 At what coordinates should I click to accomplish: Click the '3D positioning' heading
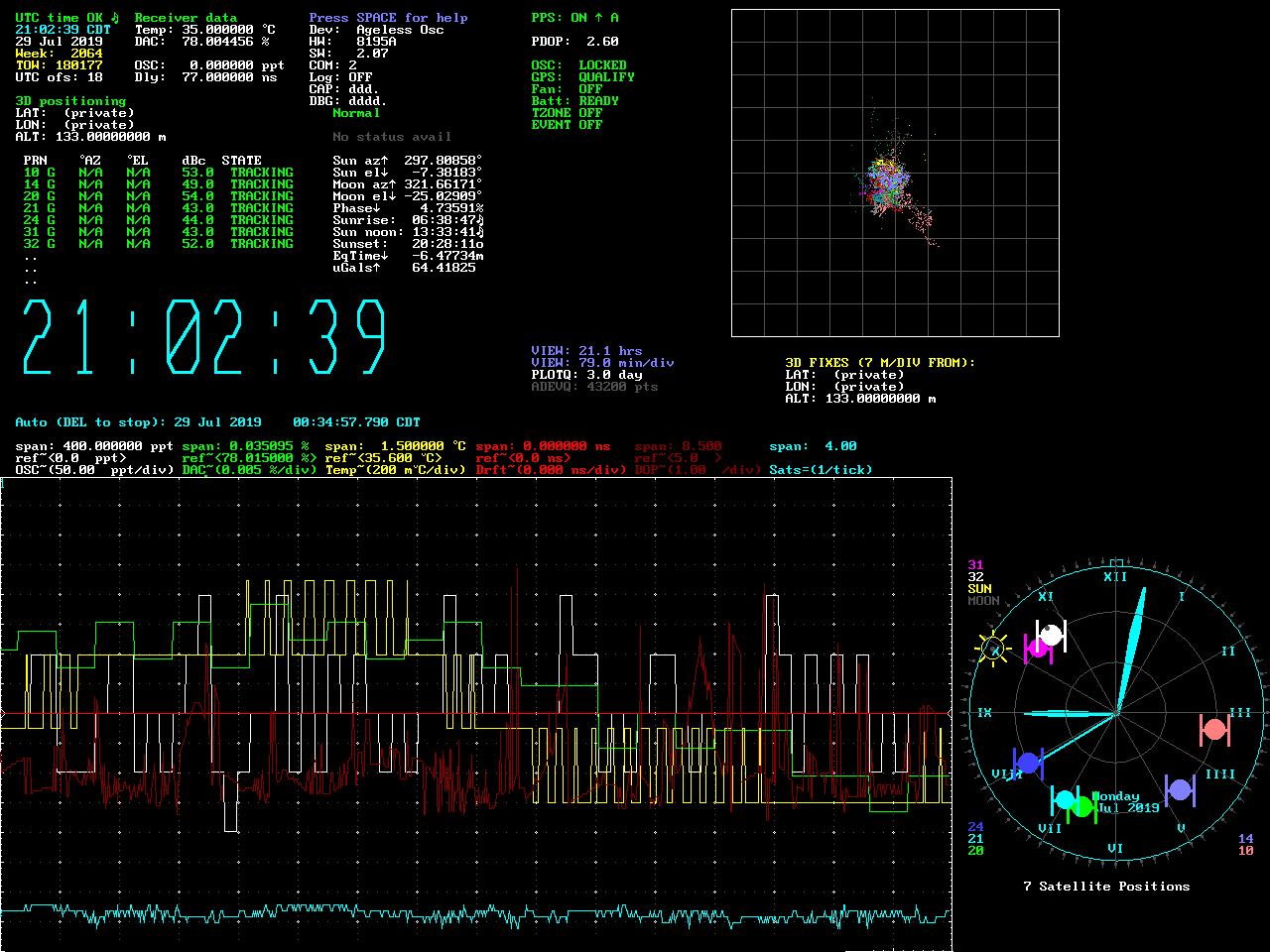(70, 101)
